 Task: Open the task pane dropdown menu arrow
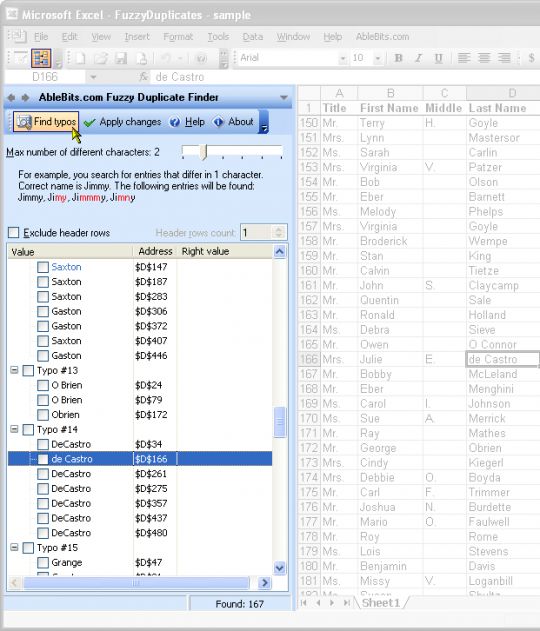284,97
